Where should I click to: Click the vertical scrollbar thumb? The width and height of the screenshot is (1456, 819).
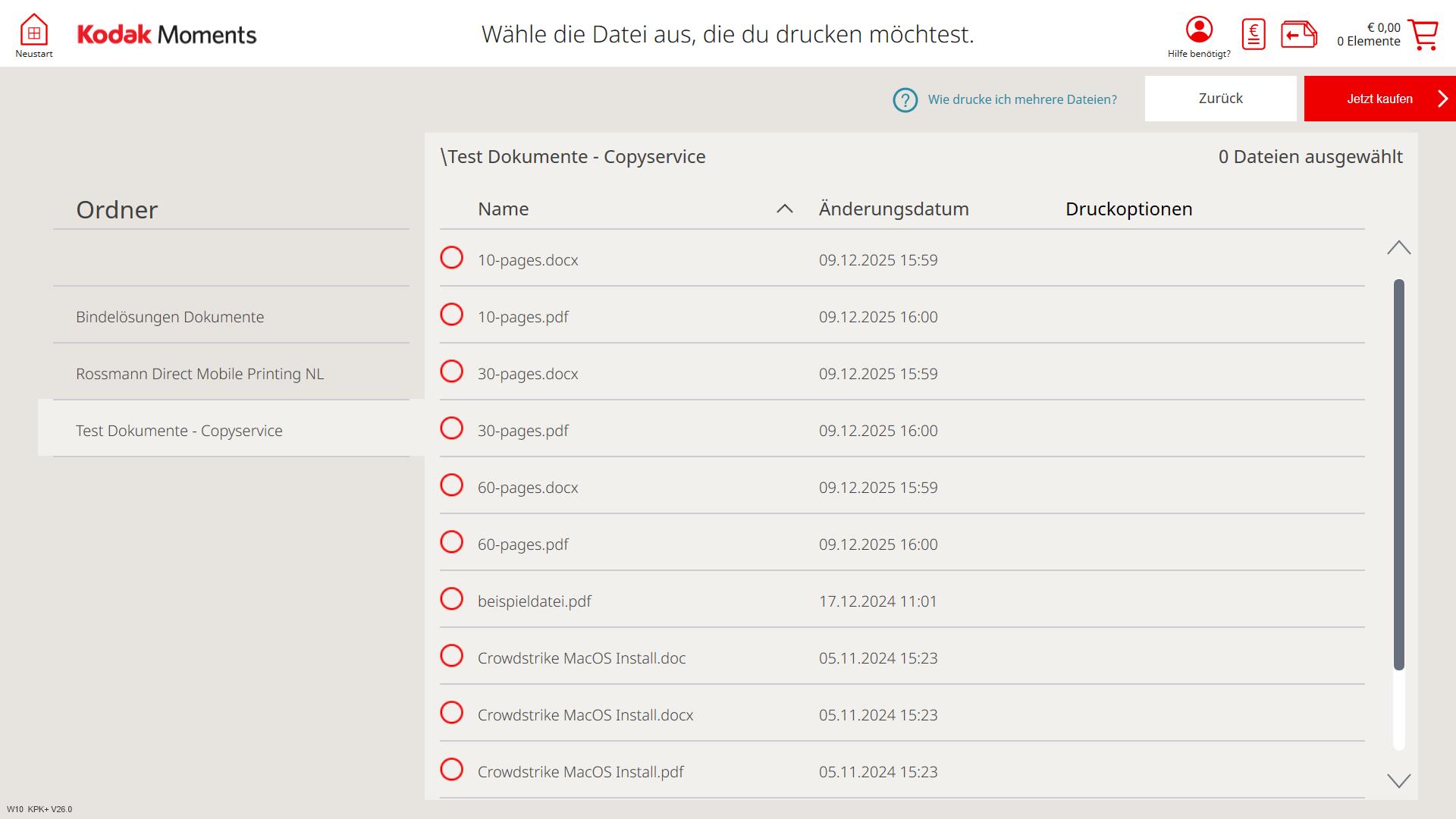click(1398, 474)
